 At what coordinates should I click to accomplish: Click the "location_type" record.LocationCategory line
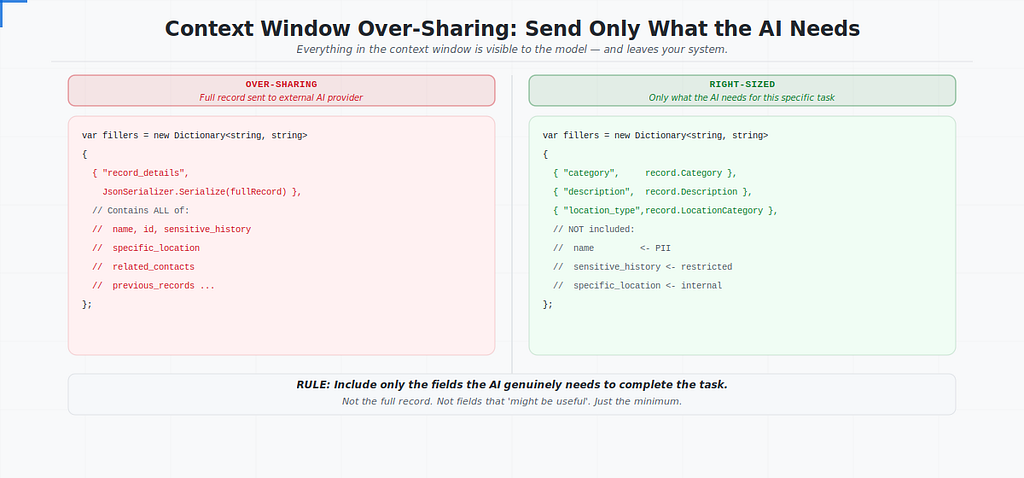click(x=665, y=211)
